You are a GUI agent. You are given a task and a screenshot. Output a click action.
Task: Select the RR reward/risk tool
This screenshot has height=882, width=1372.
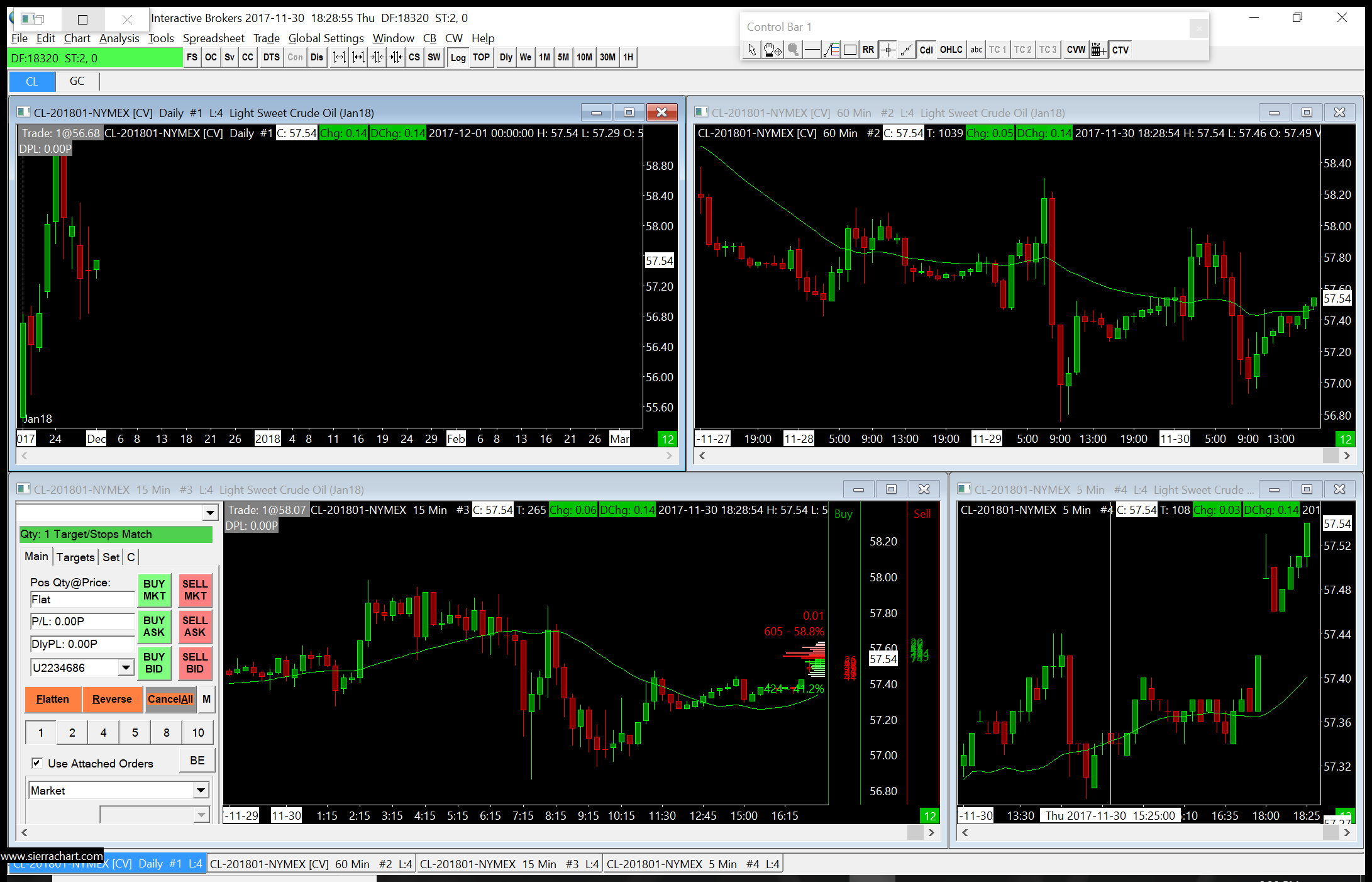pyautogui.click(x=868, y=50)
